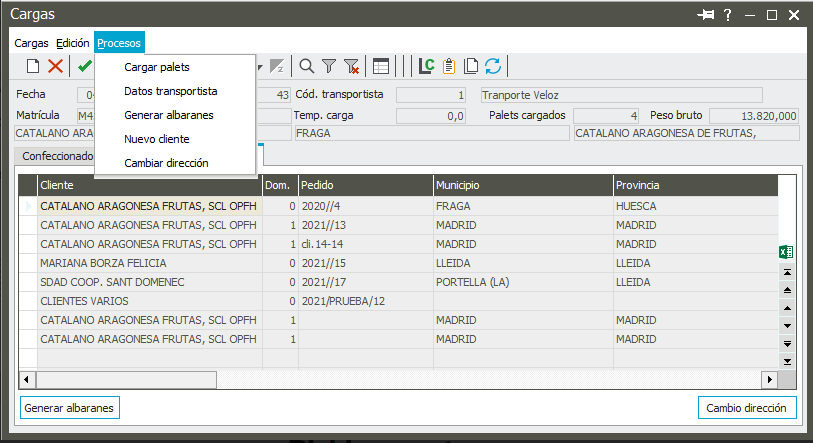Jump to first row with top arrow
This screenshot has height=443, width=813.
pos(787,272)
